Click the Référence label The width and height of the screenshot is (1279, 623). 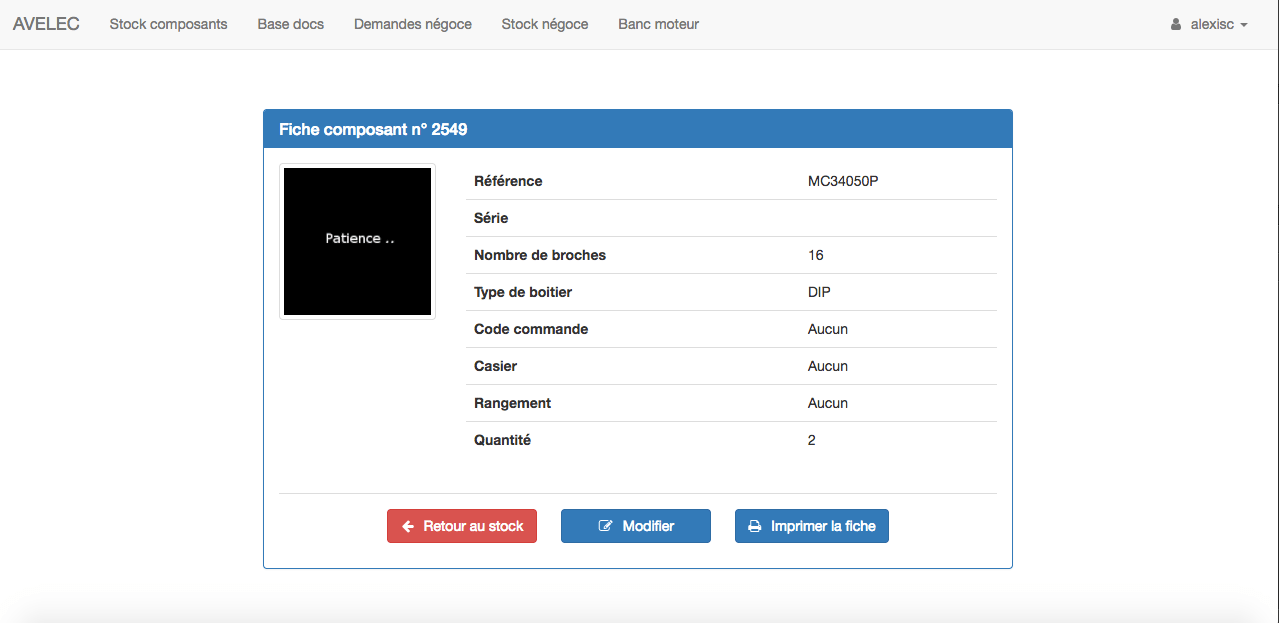(508, 181)
